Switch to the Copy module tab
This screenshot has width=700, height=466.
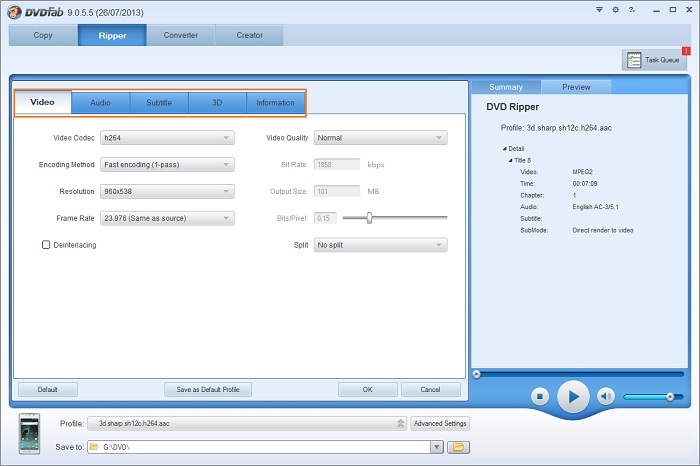pyautogui.click(x=43, y=35)
